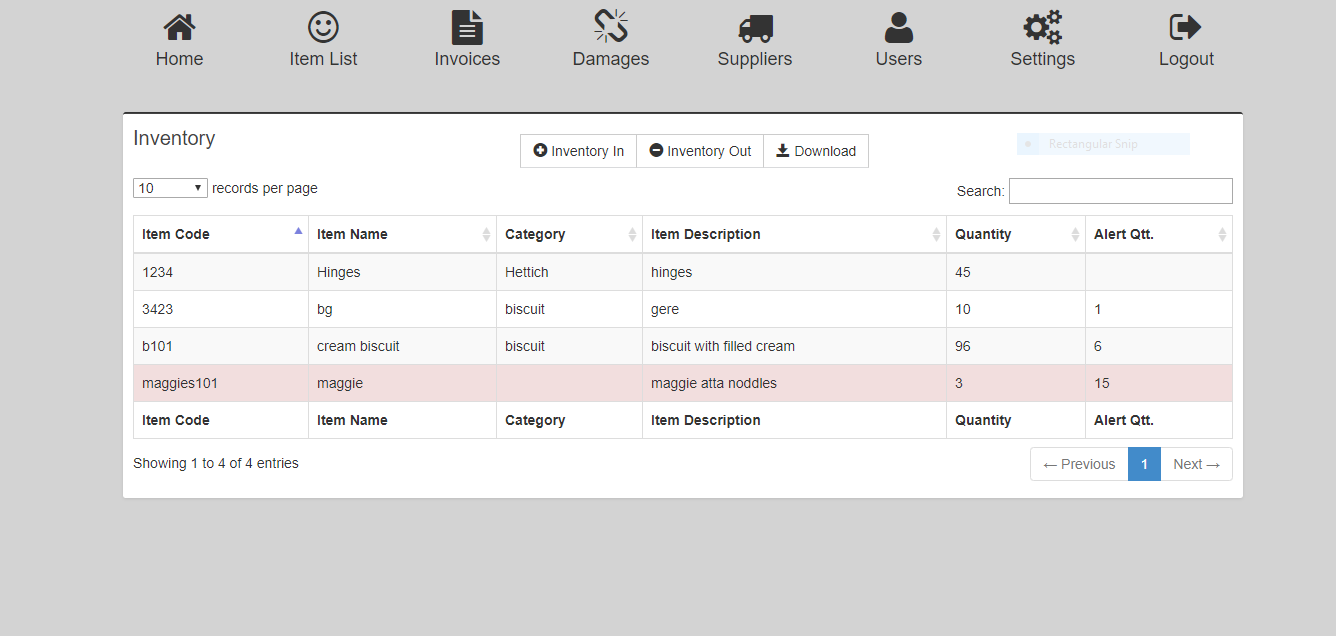Image resolution: width=1336 pixels, height=636 pixels.
Task: Select page 1 in pagination
Action: coord(1144,464)
